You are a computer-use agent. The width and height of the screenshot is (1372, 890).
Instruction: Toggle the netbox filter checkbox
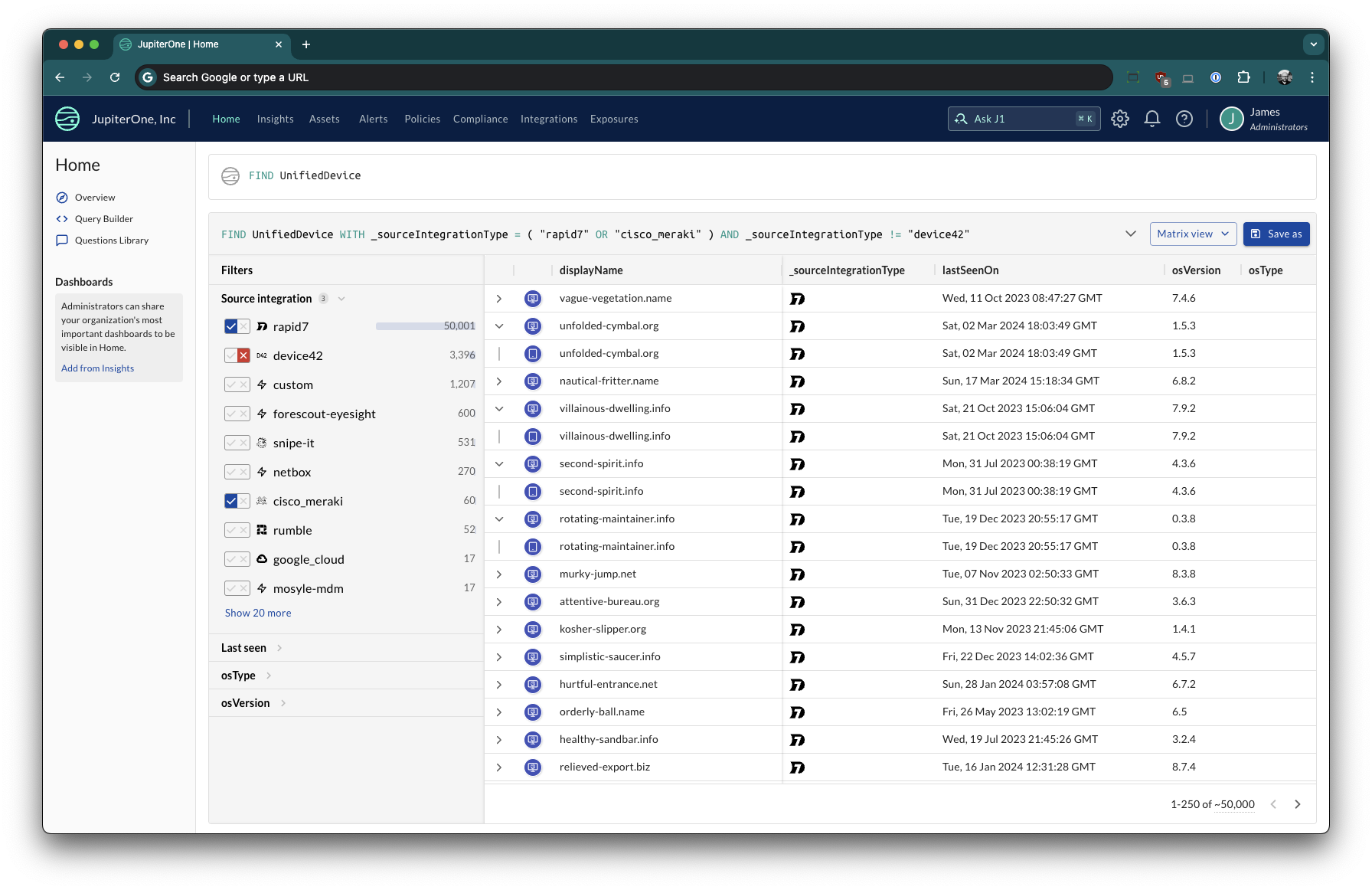(x=237, y=472)
